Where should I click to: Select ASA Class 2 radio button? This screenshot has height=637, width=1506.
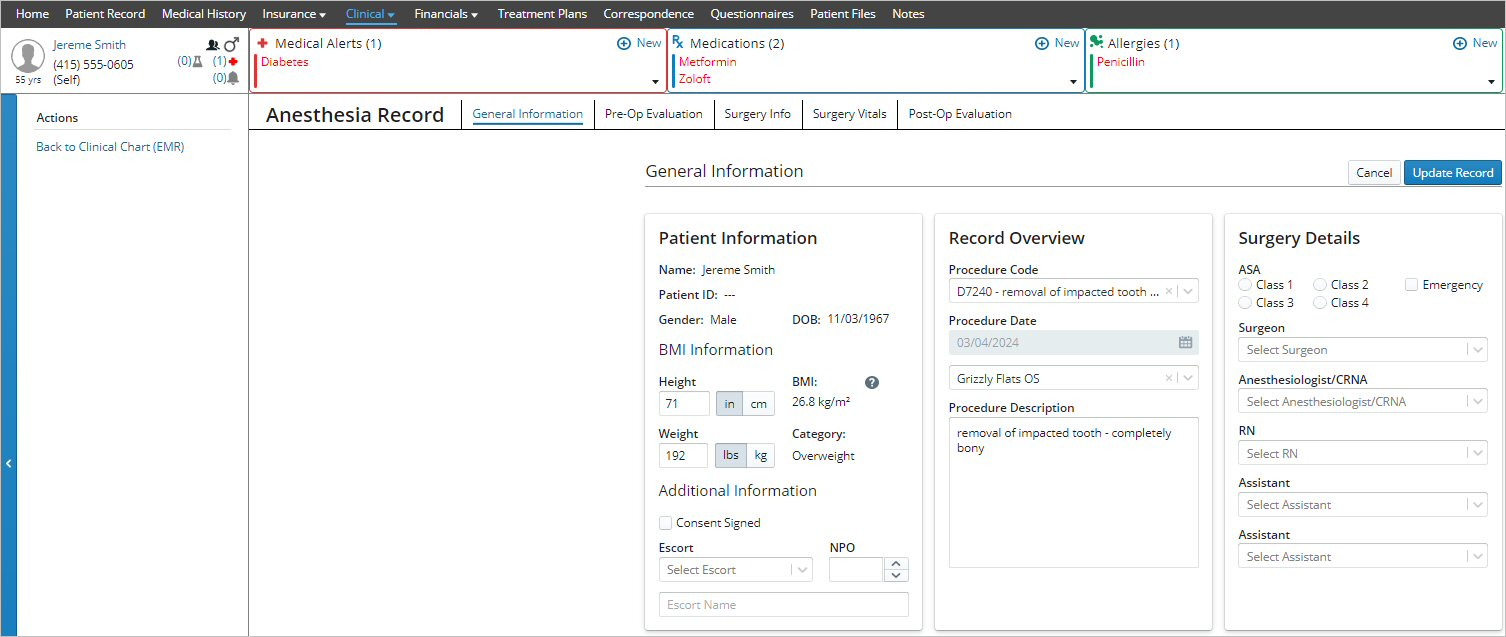[1320, 285]
